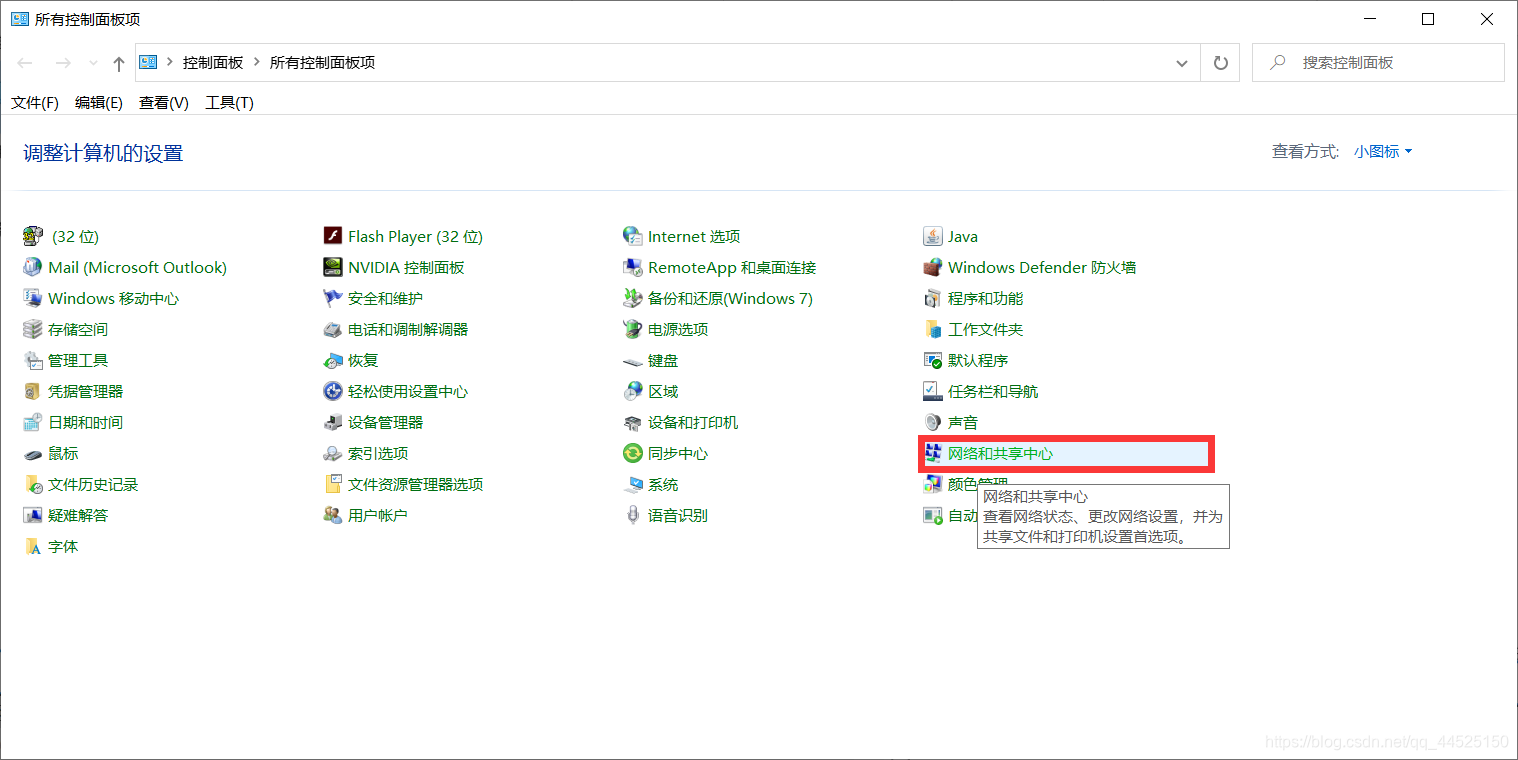Image resolution: width=1518 pixels, height=760 pixels.
Task: Open the 用户帐户 icon
Action: click(x=333, y=515)
